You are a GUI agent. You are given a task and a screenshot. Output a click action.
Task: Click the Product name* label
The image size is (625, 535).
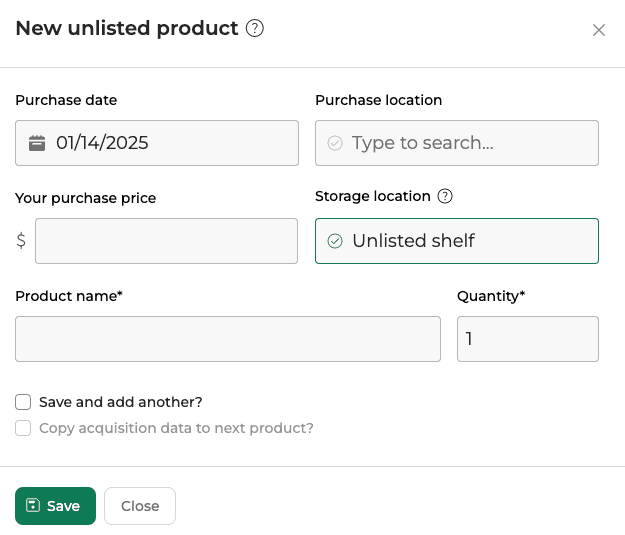pos(69,296)
